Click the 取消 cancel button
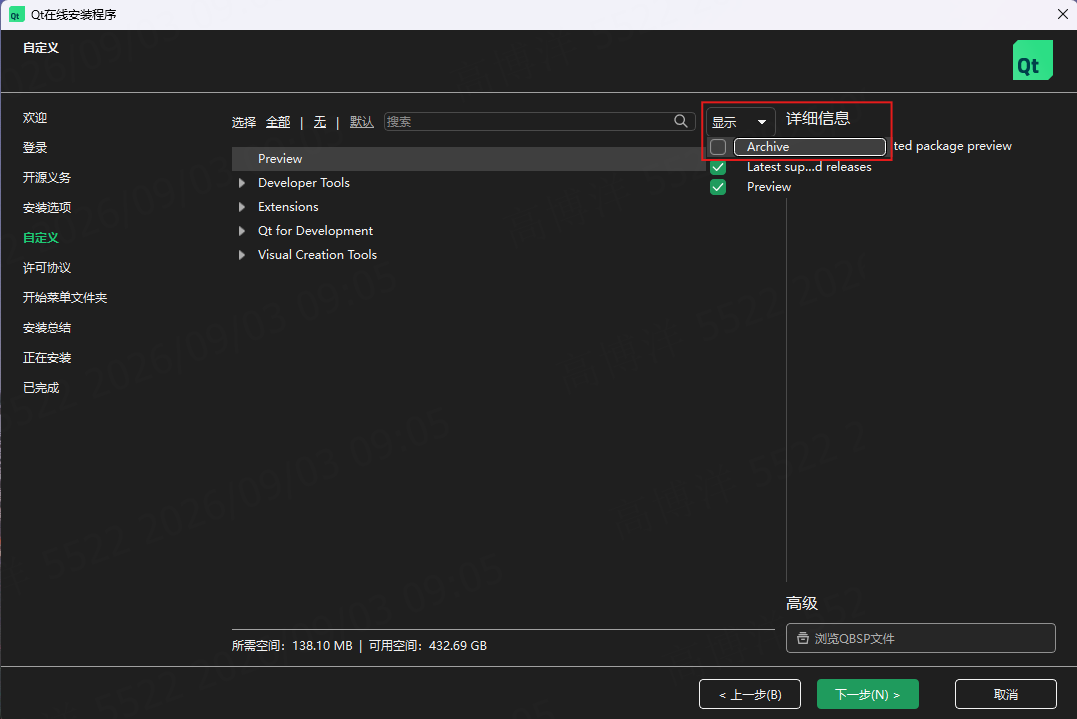1077x719 pixels. (1006, 694)
